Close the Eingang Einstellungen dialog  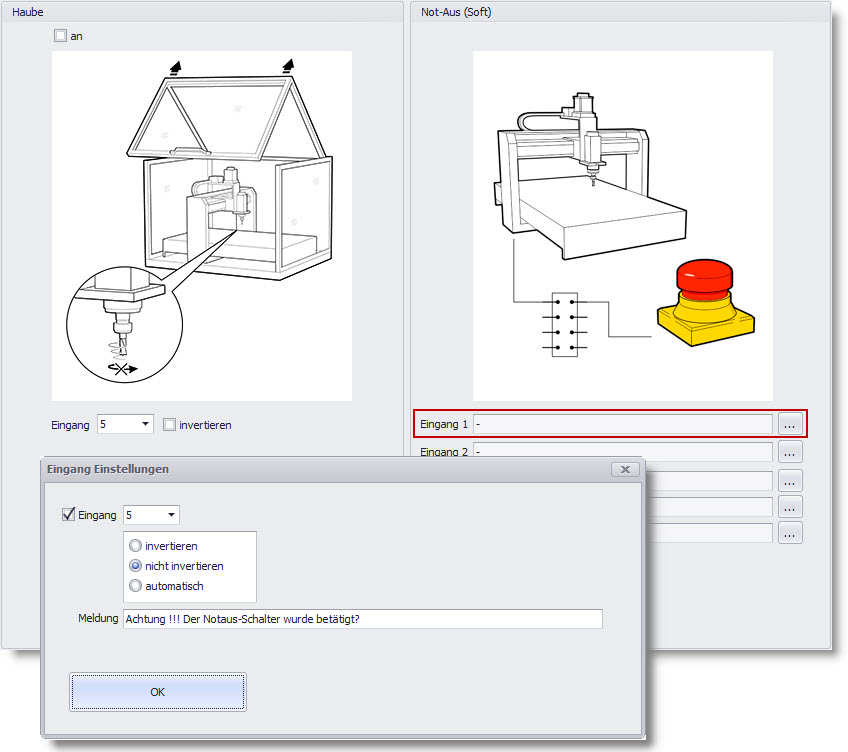tap(624, 469)
